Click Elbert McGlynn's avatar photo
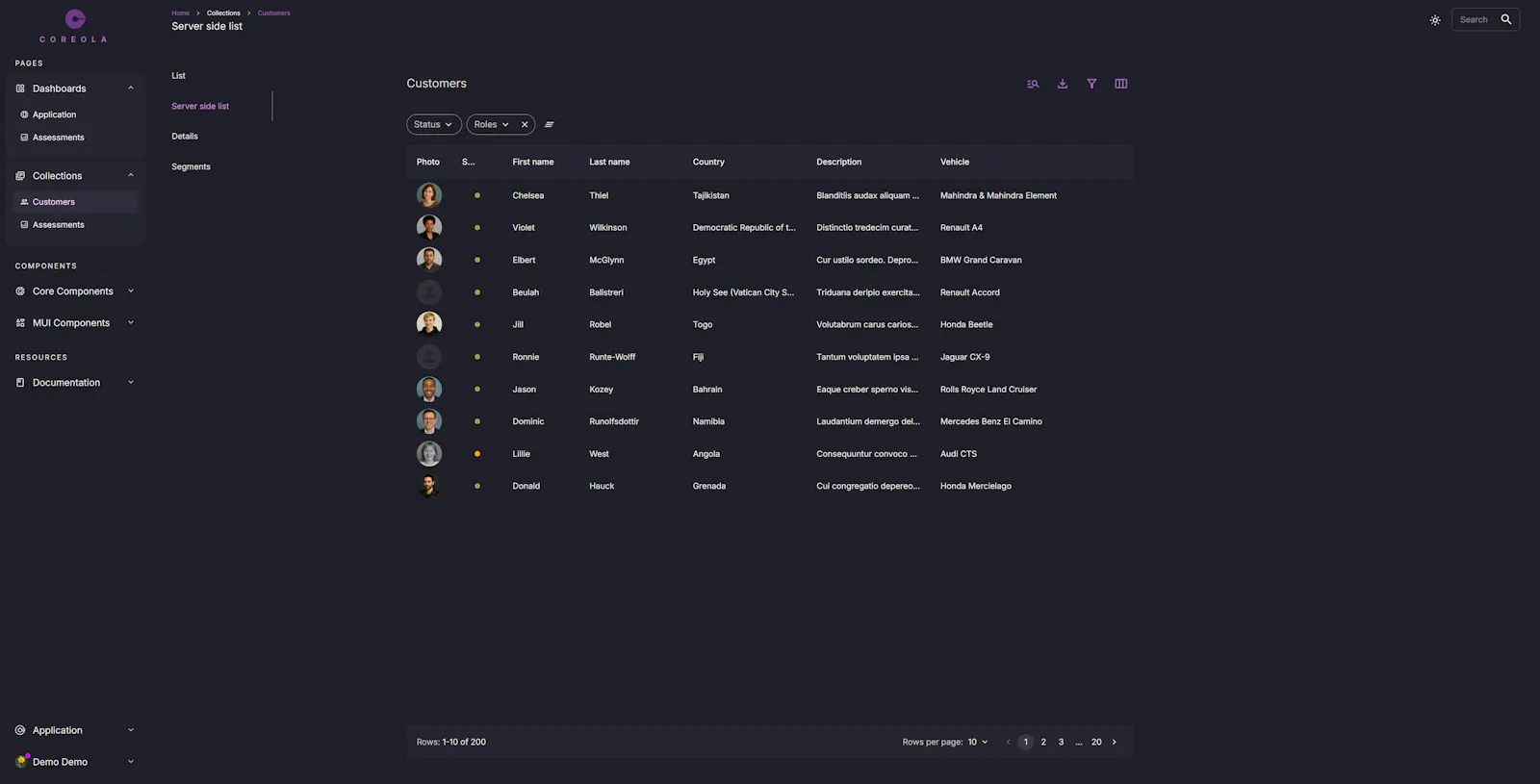 429,260
